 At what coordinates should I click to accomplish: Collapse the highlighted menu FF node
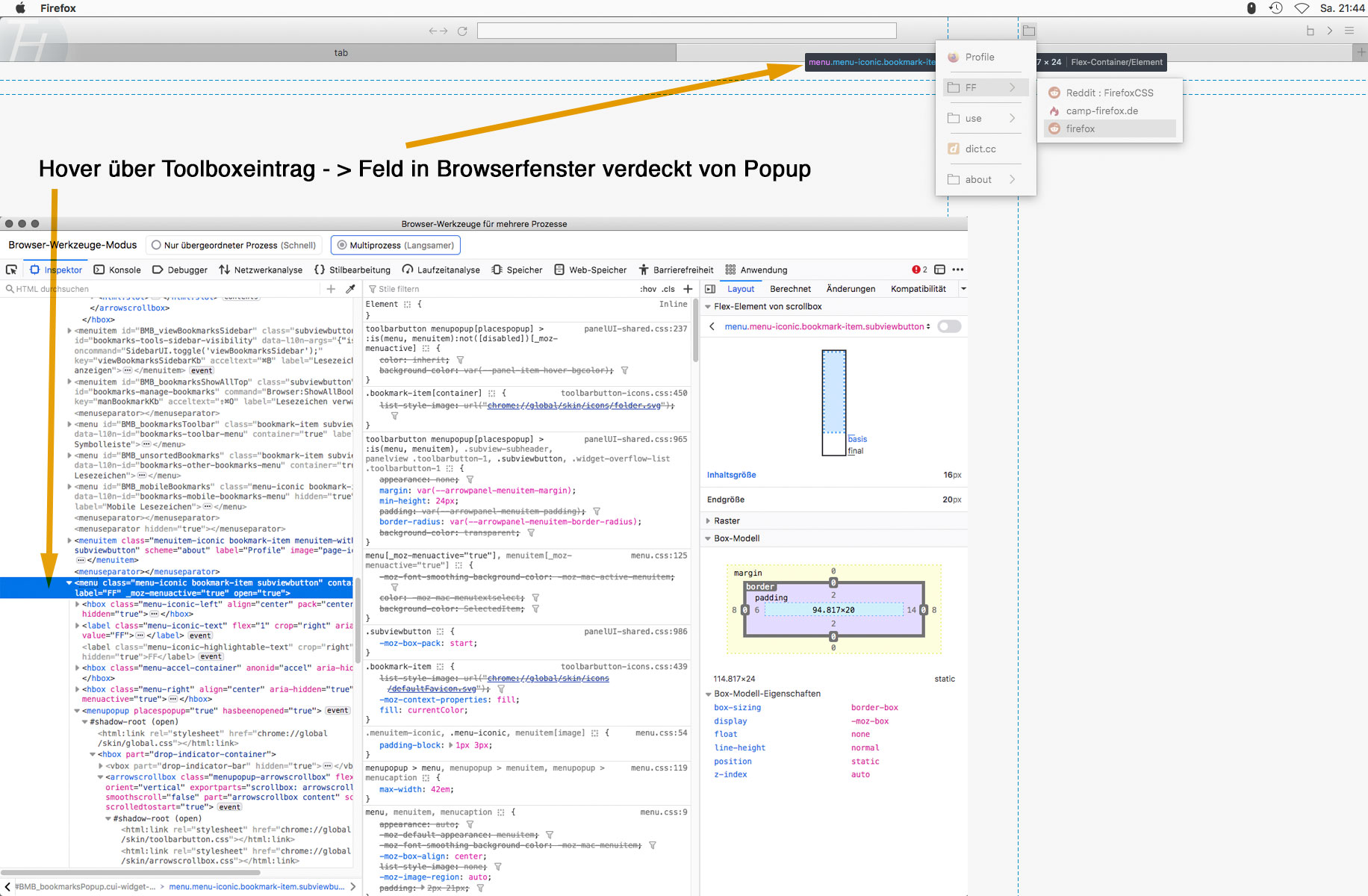(x=69, y=583)
